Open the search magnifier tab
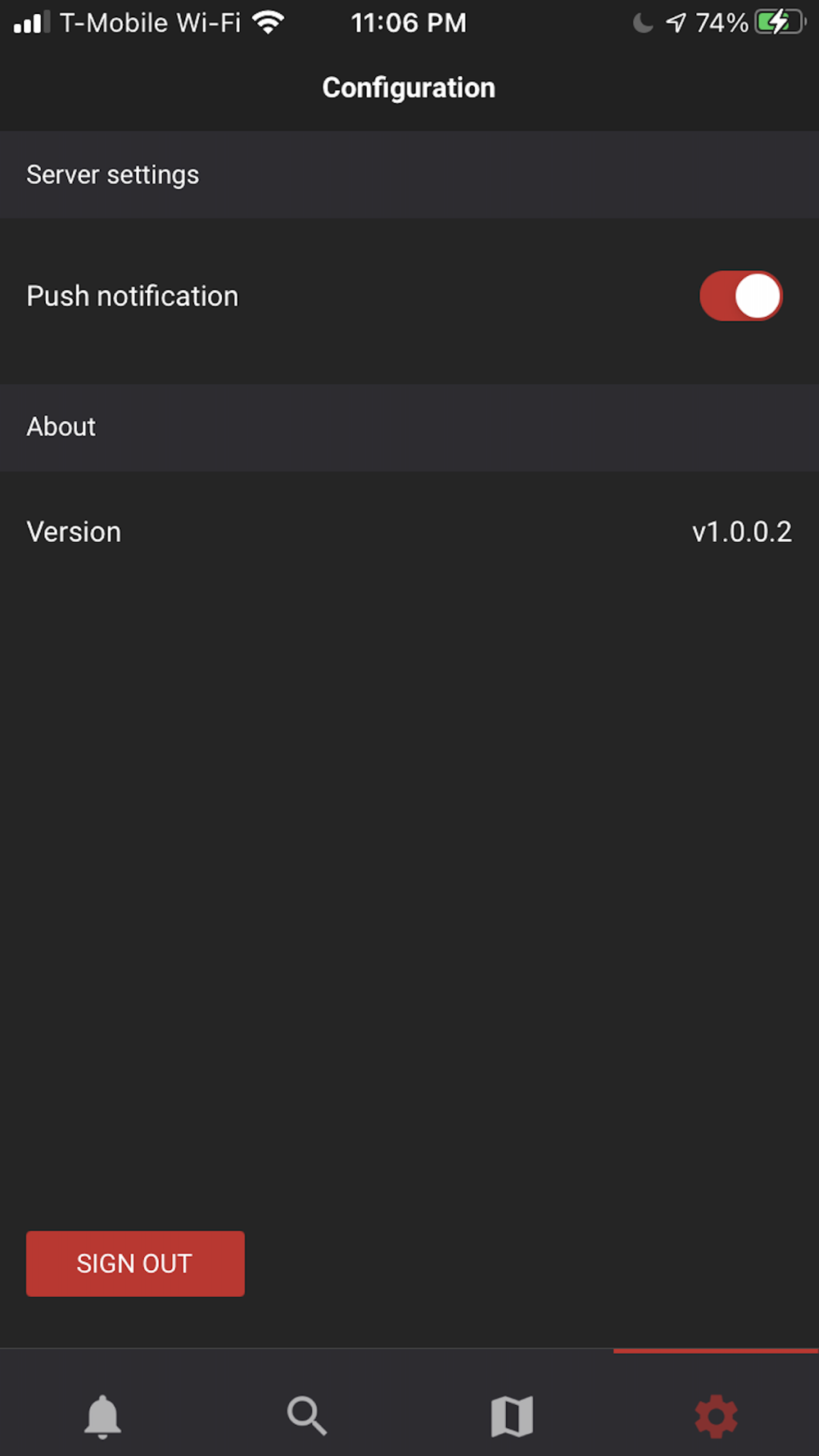Screen dimensions: 819x1456 (307, 1416)
